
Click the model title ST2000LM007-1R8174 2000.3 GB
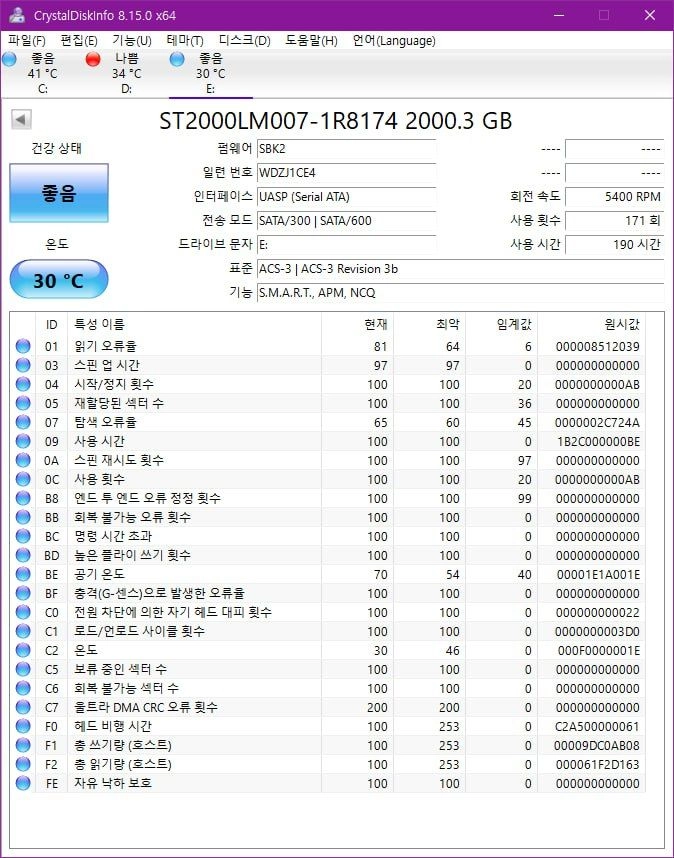tap(336, 121)
